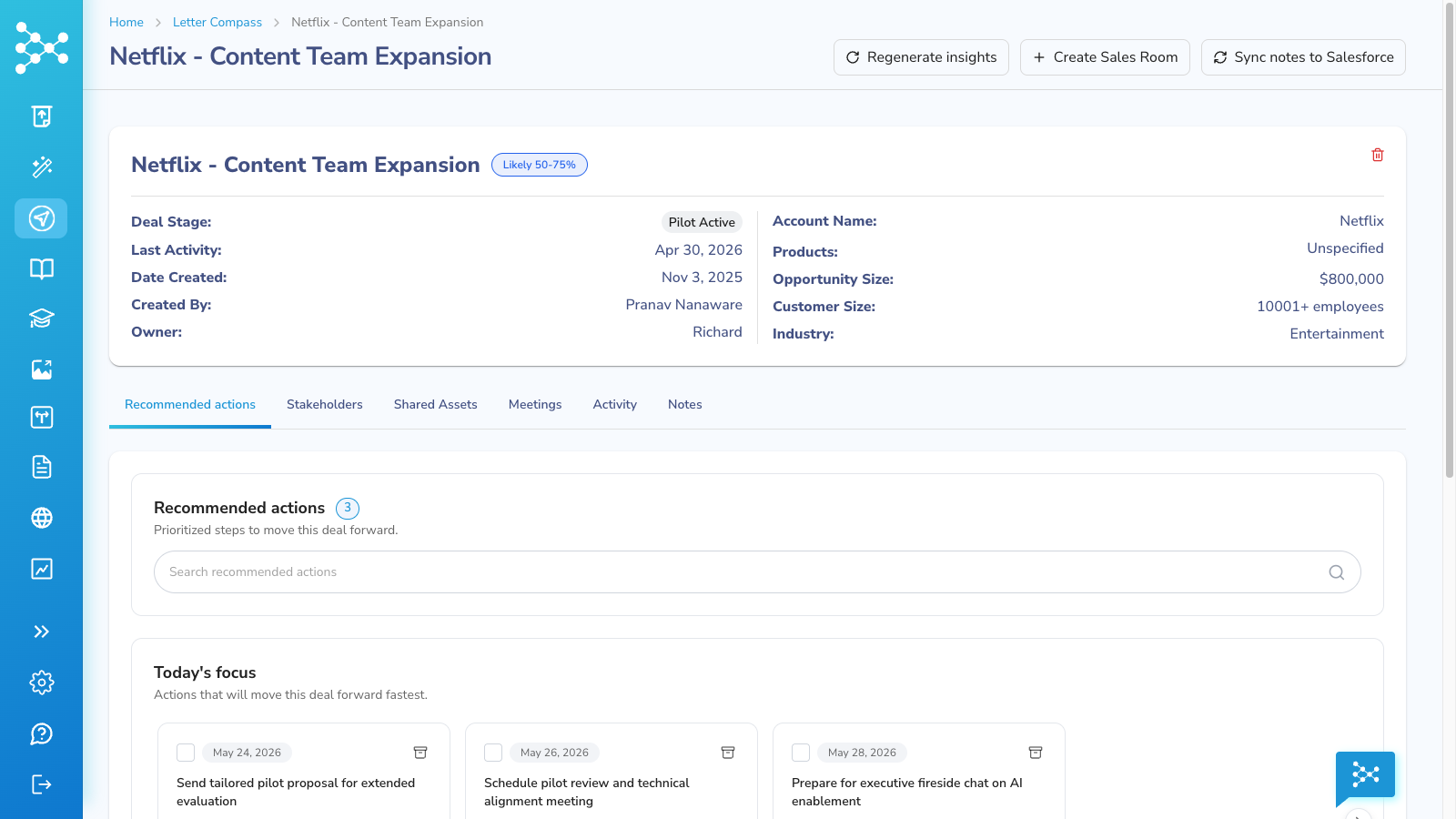Open the Notes tab

(x=685, y=405)
